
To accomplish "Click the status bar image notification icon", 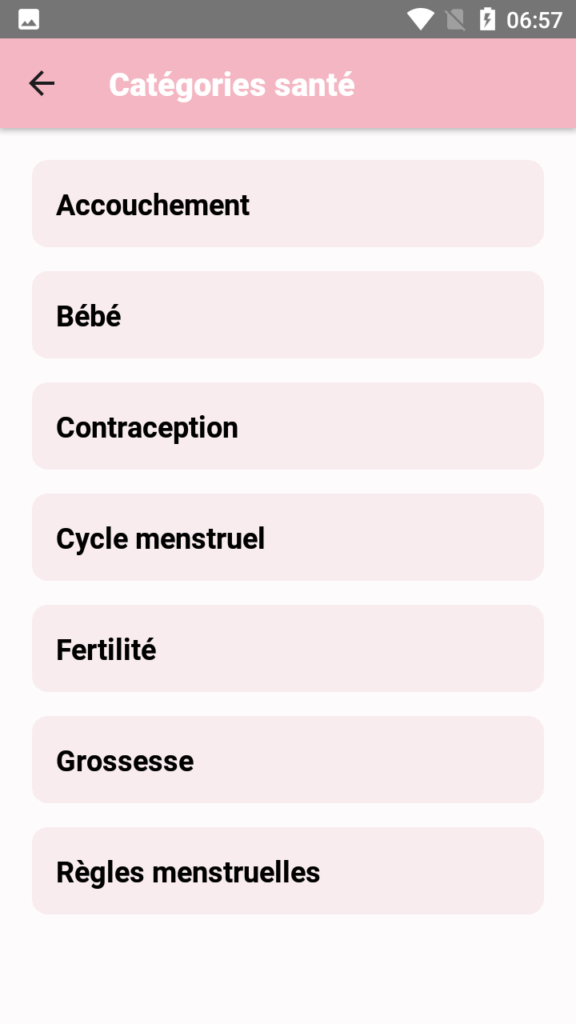I will click(27, 17).
